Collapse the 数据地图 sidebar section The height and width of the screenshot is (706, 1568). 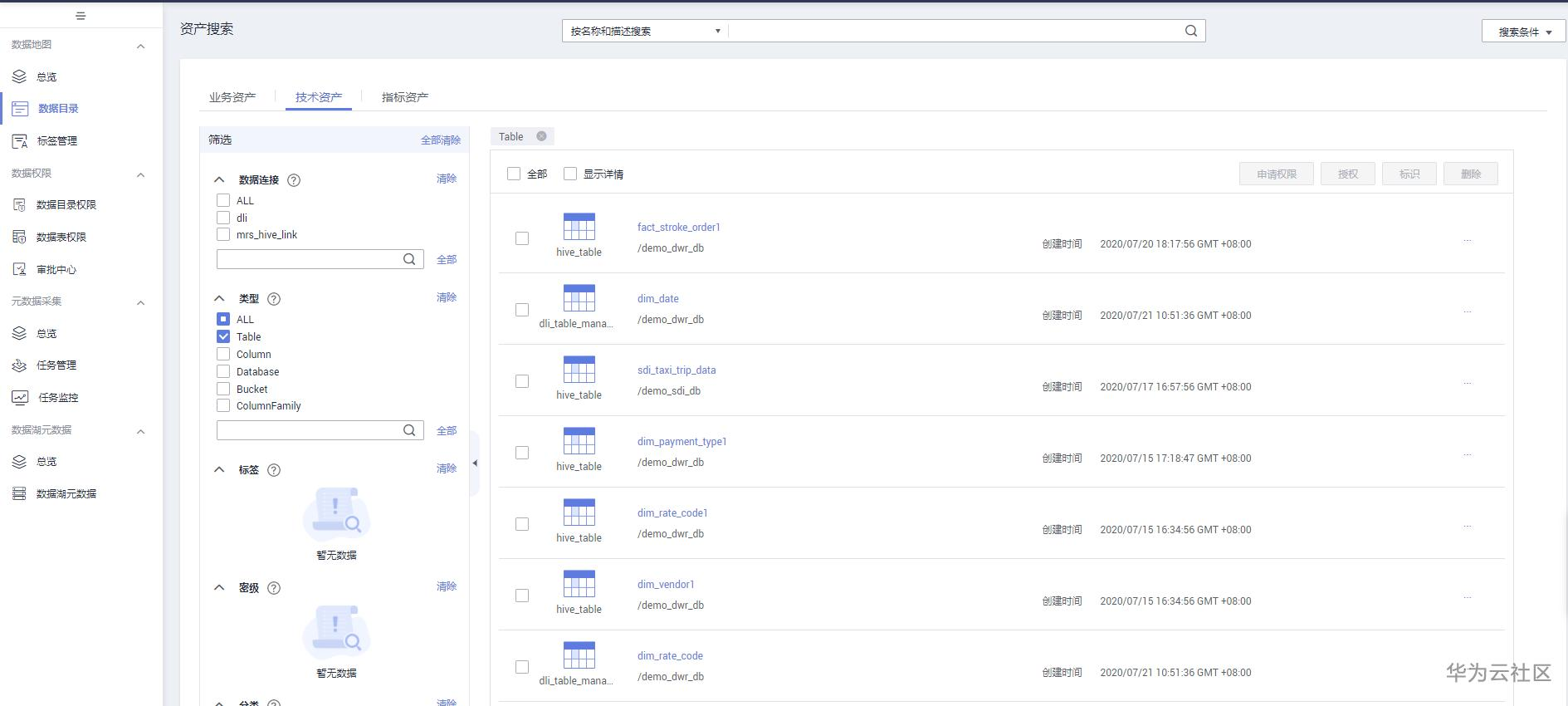point(141,46)
